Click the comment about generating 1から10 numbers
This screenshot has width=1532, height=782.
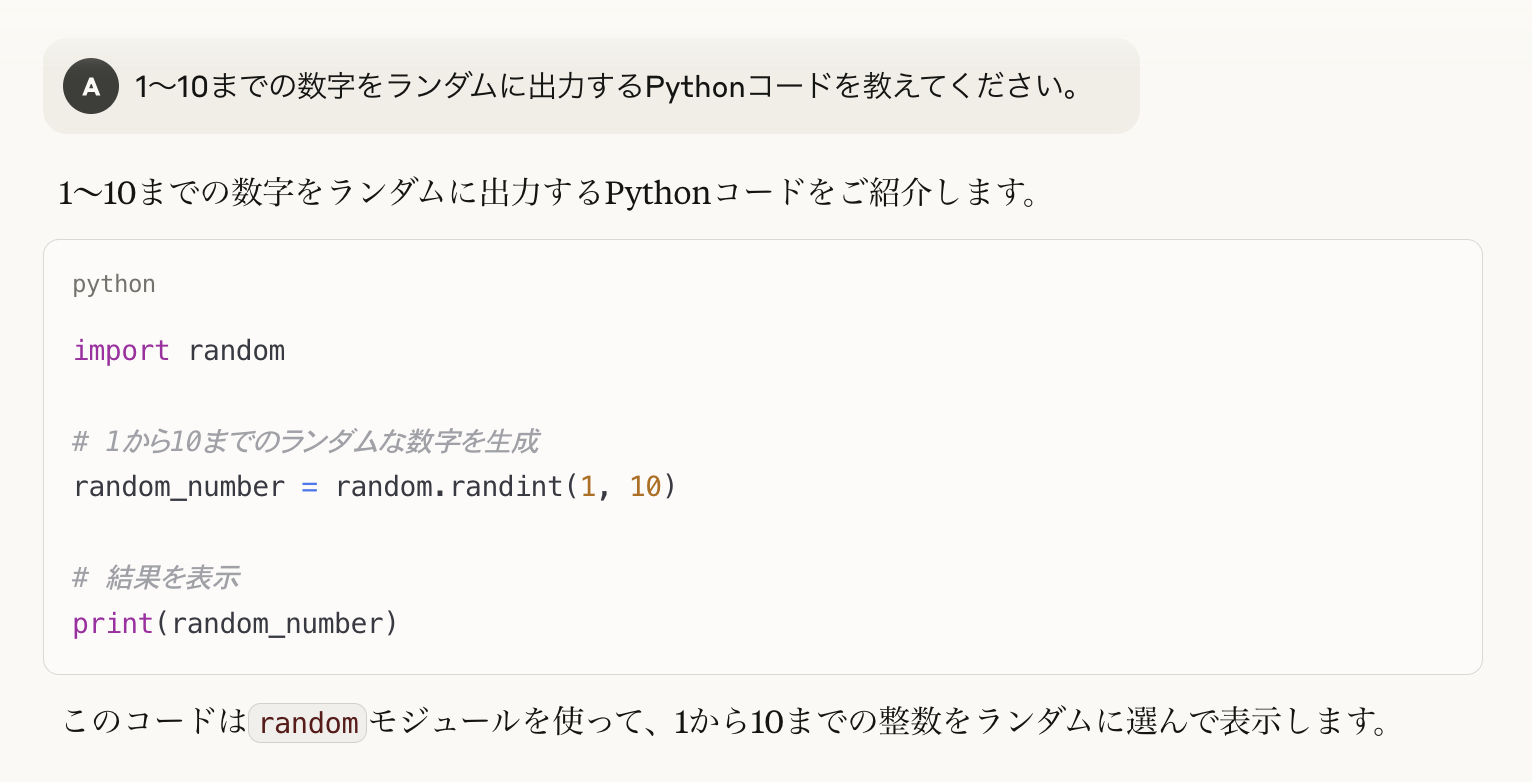coord(306,441)
